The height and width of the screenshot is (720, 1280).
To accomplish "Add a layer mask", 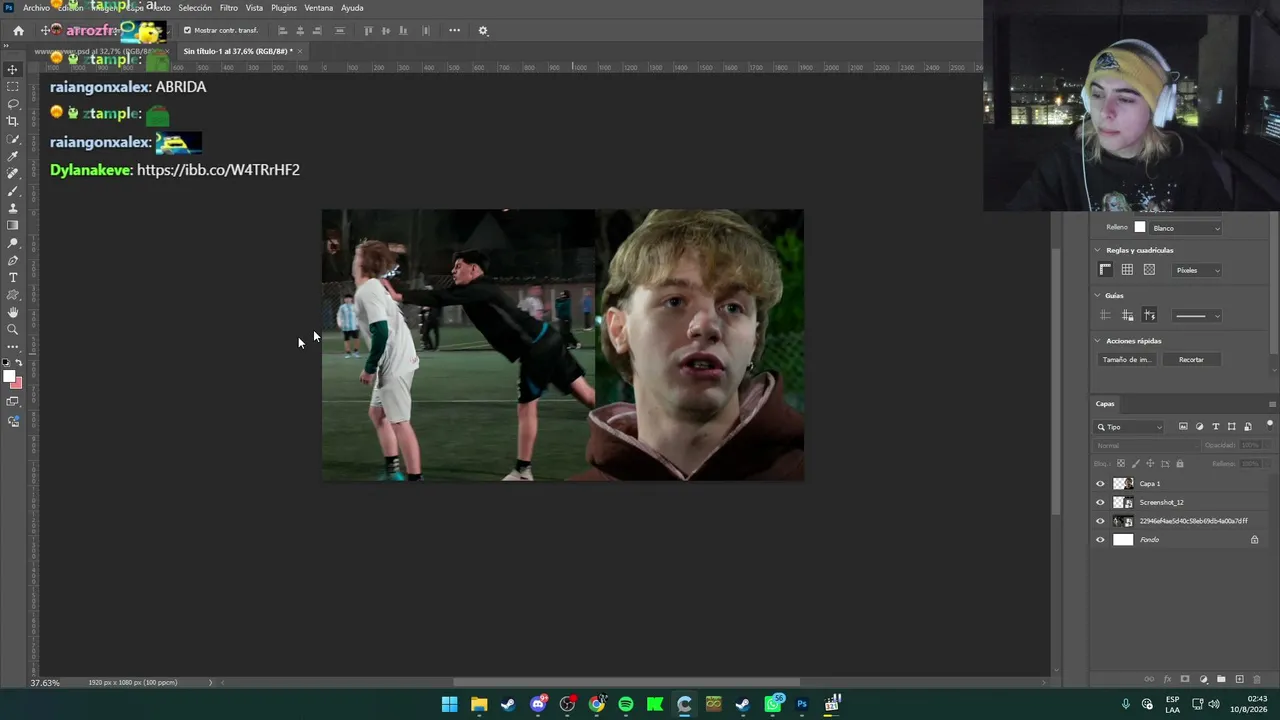I will tap(1185, 679).
